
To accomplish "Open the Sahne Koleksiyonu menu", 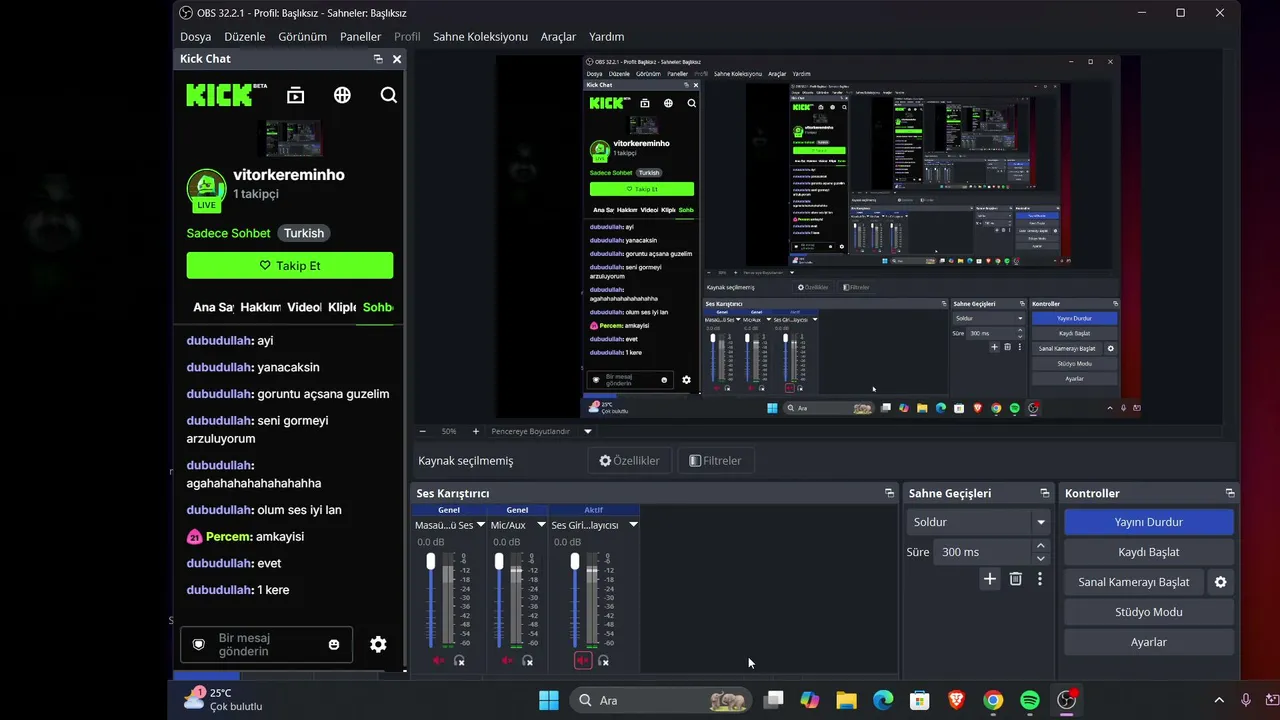I will (x=480, y=37).
